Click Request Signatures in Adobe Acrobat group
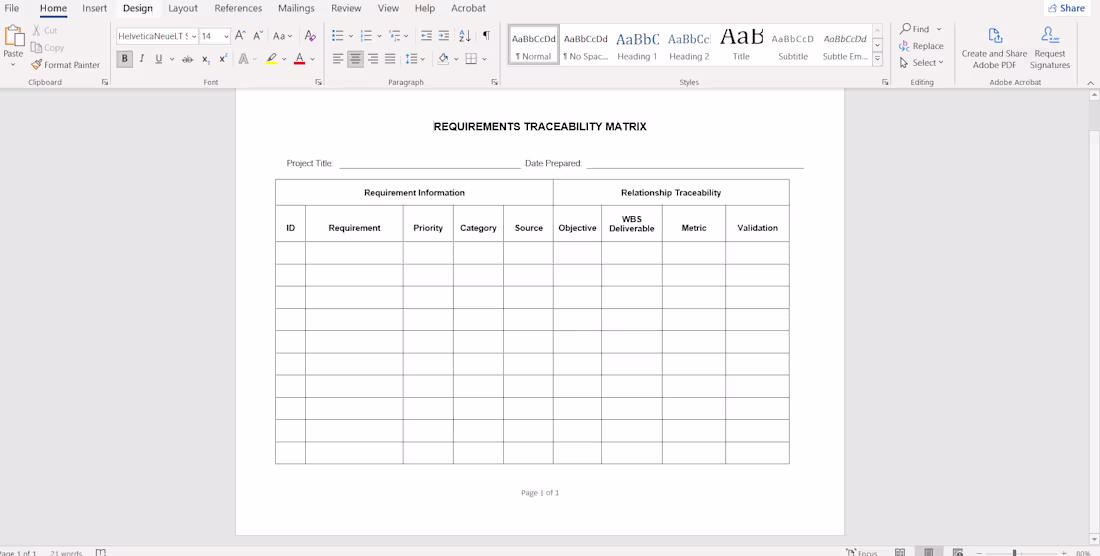This screenshot has height=556, width=1100. point(1049,48)
